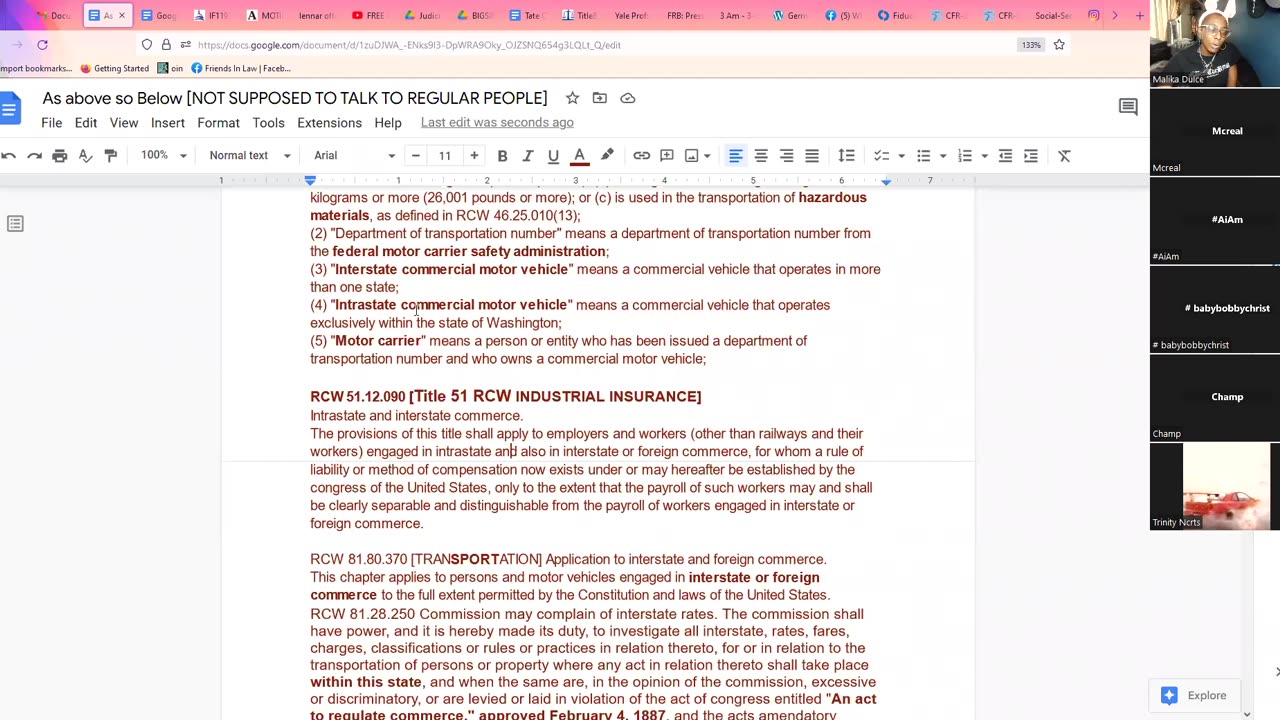The image size is (1280, 720).
Task: Open the tracking protection shield
Action: pos(147,45)
